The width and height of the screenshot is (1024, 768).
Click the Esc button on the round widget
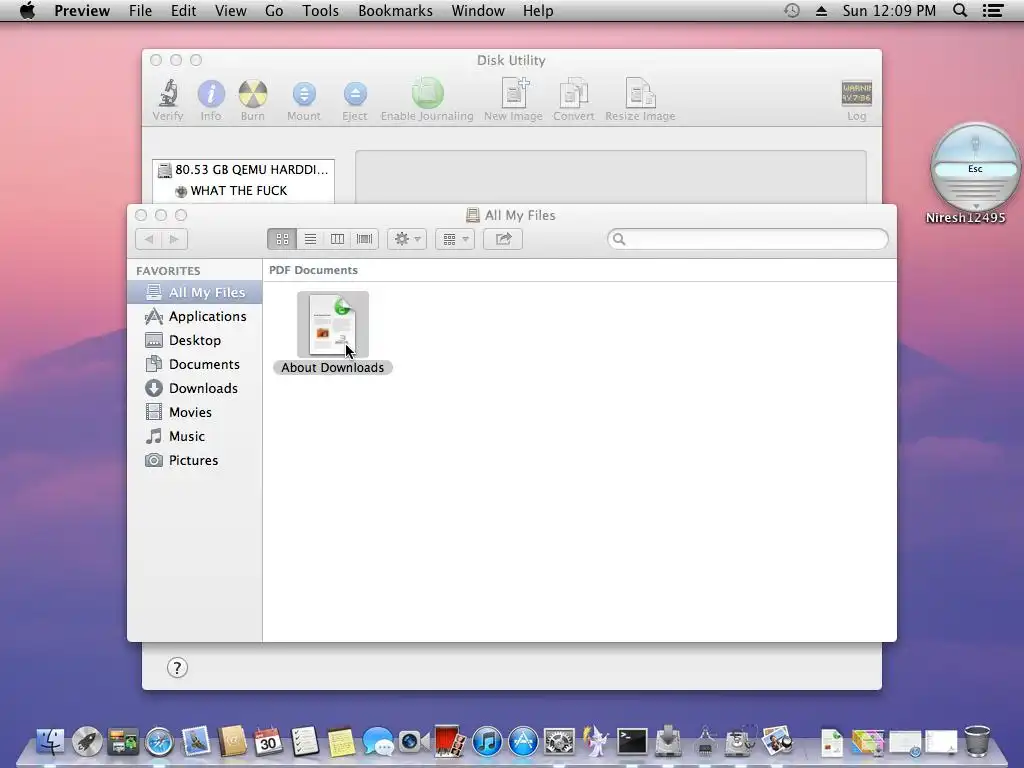pyautogui.click(x=975, y=169)
